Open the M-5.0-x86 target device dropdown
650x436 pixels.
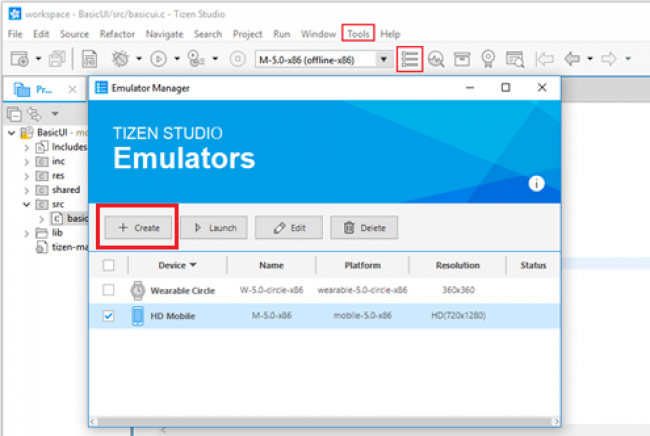pos(383,59)
